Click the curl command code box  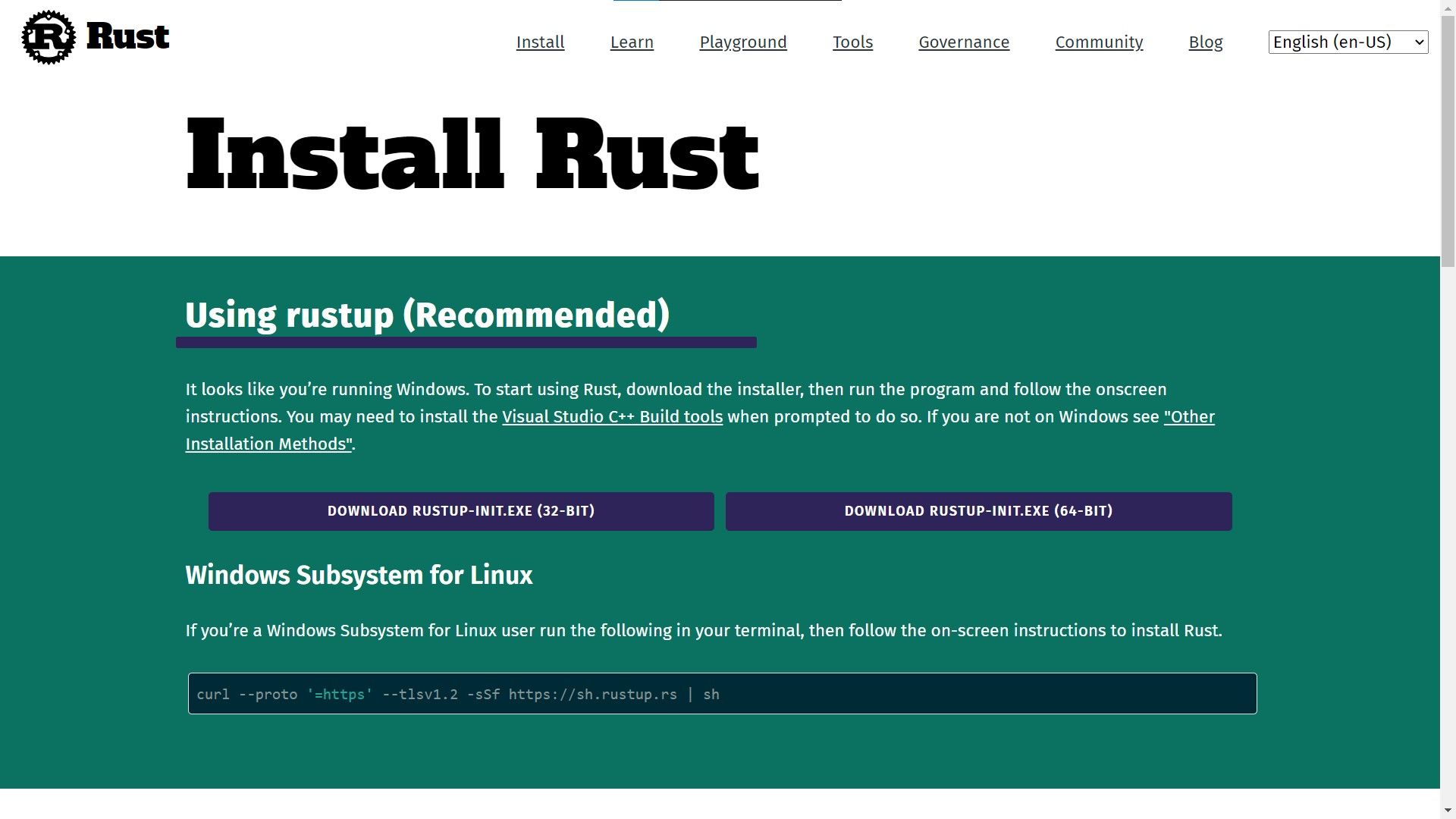(722, 694)
